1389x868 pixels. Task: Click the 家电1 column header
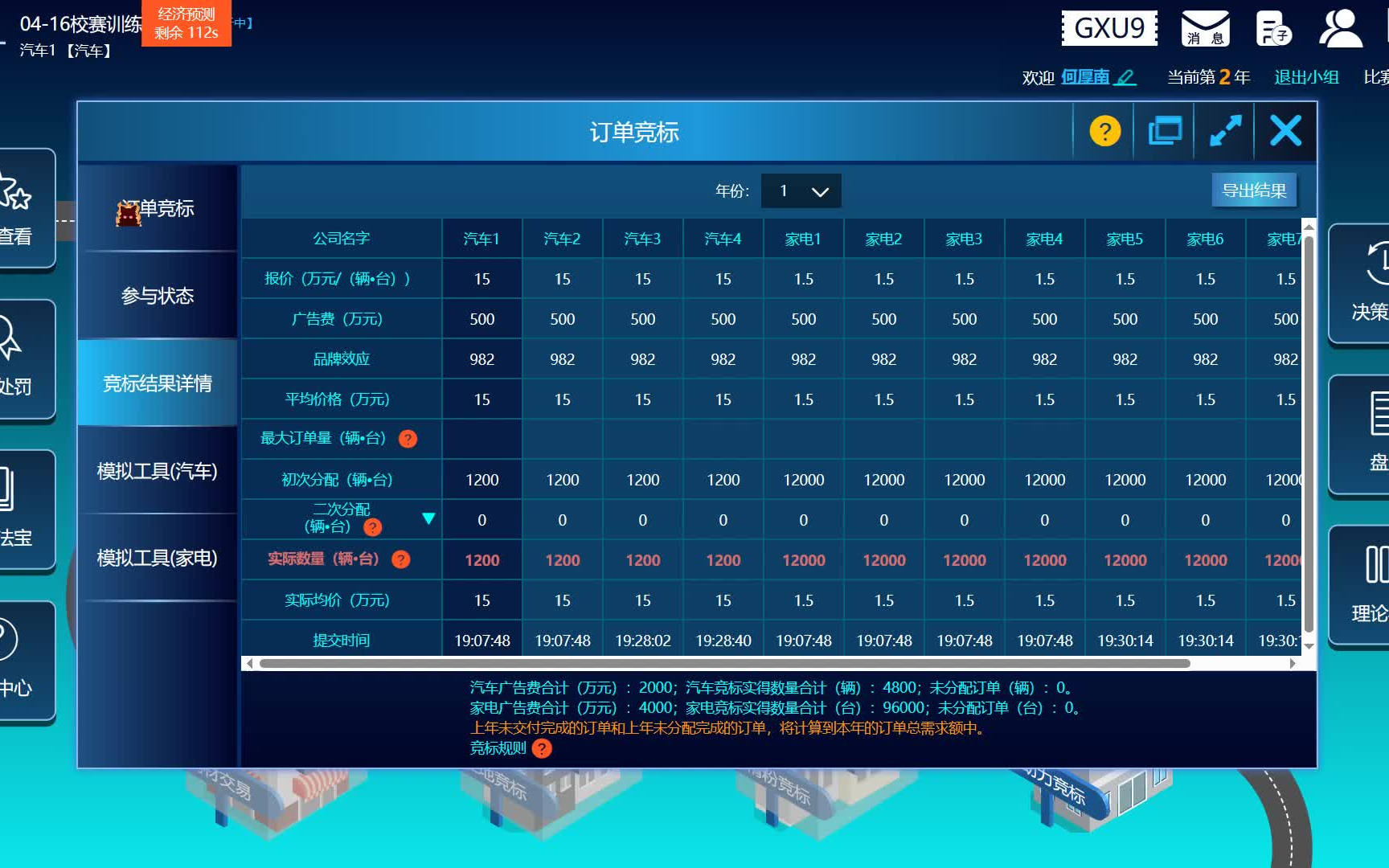[x=803, y=239]
